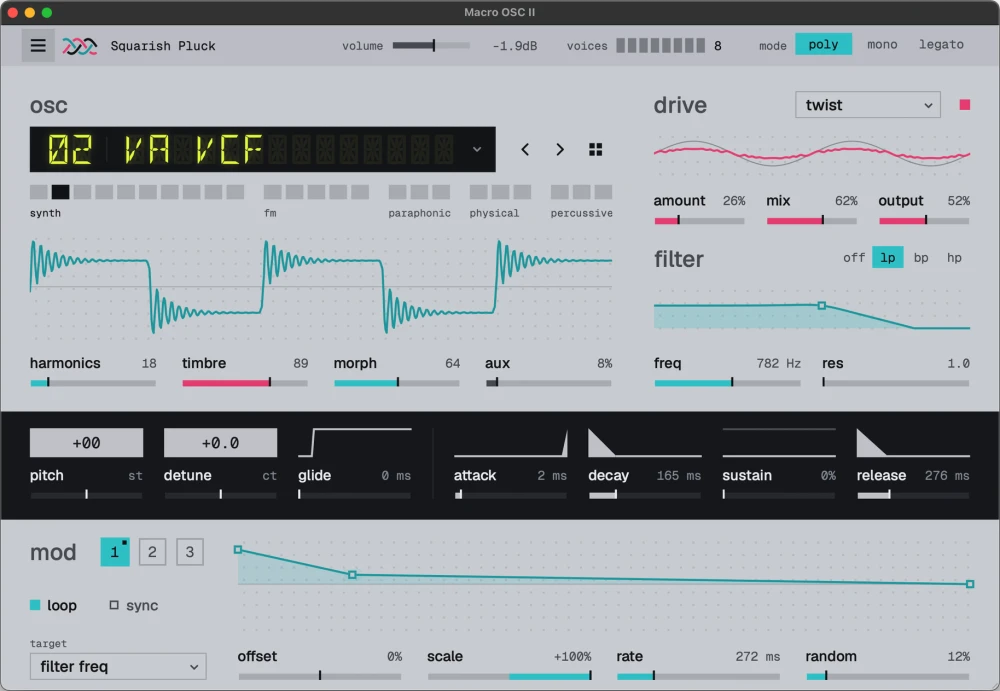
Task: Select the filter cutoff node handle
Action: point(821,306)
